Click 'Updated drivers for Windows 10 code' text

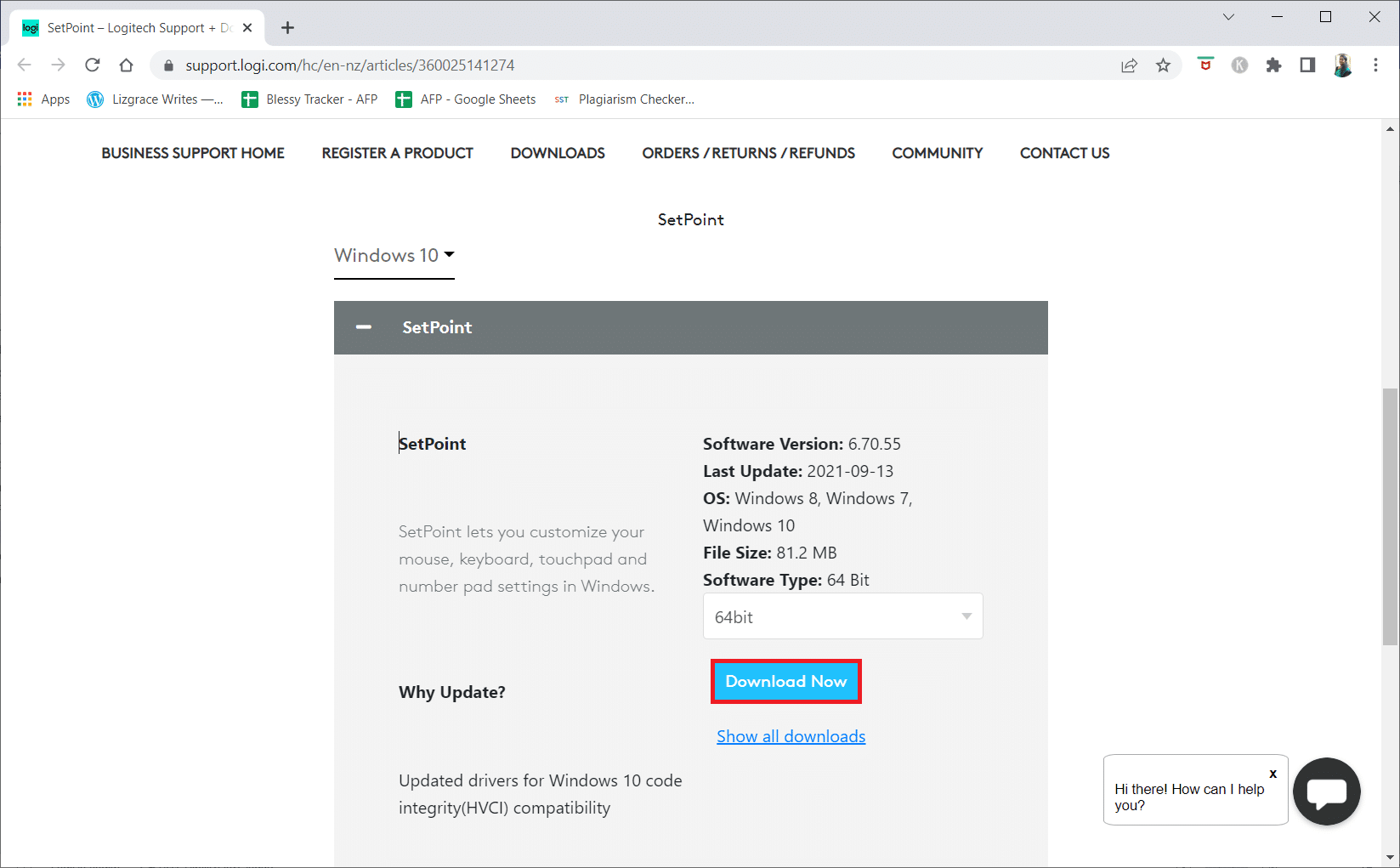pos(541,780)
